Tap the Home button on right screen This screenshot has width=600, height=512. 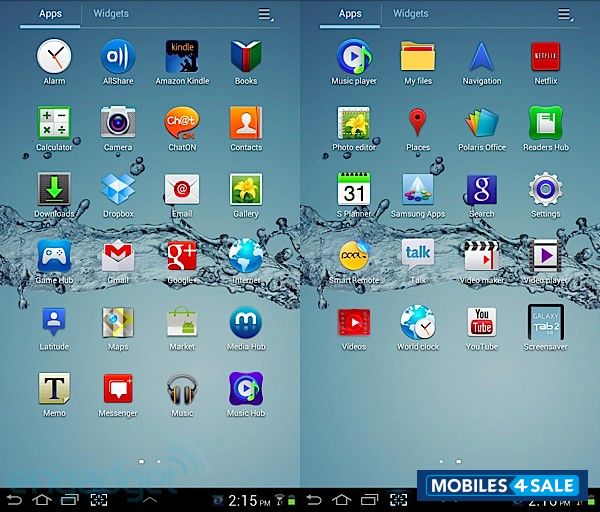pyautogui.click(x=342, y=500)
